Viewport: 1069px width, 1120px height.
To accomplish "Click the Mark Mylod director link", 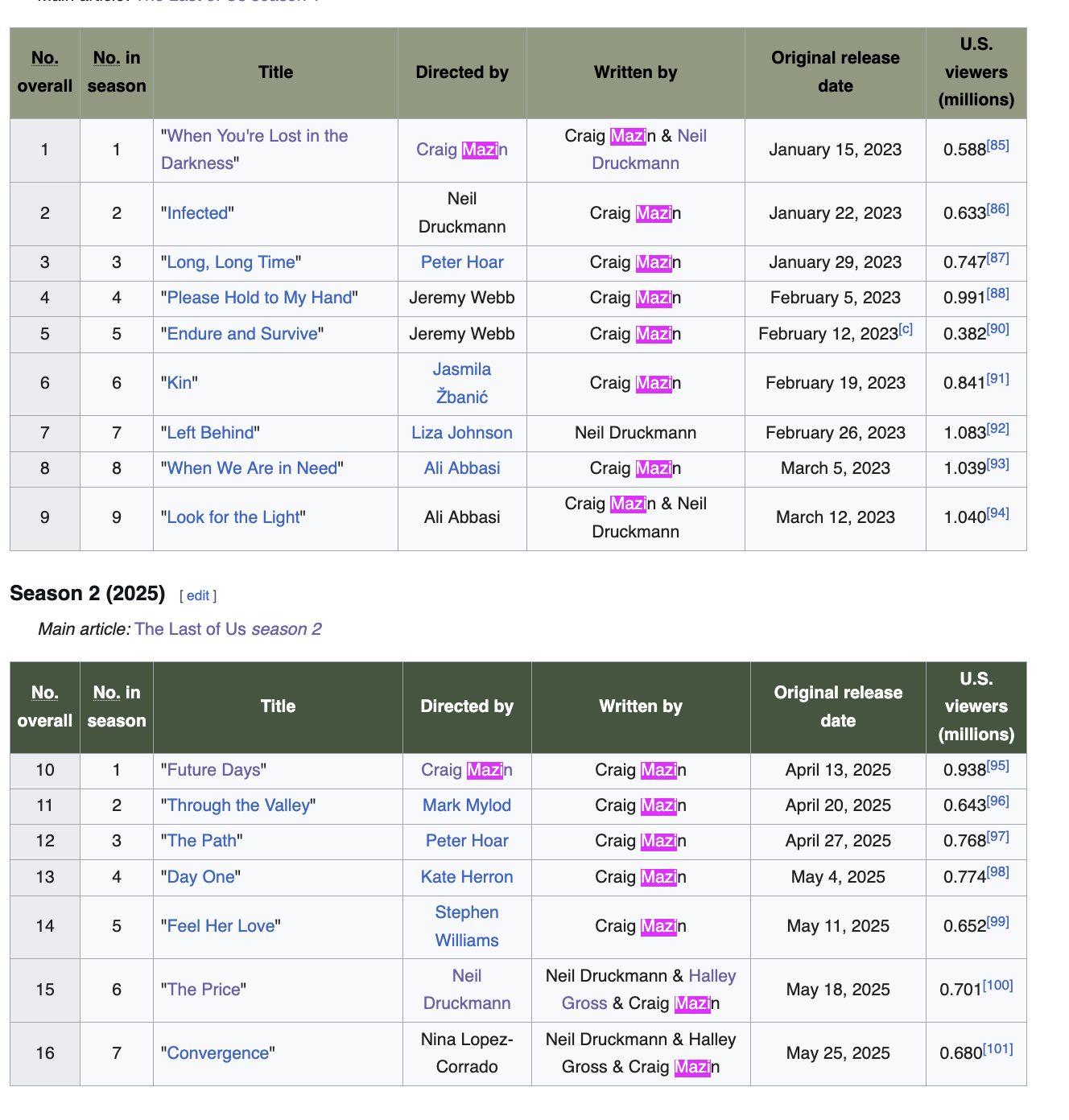I will tap(467, 805).
